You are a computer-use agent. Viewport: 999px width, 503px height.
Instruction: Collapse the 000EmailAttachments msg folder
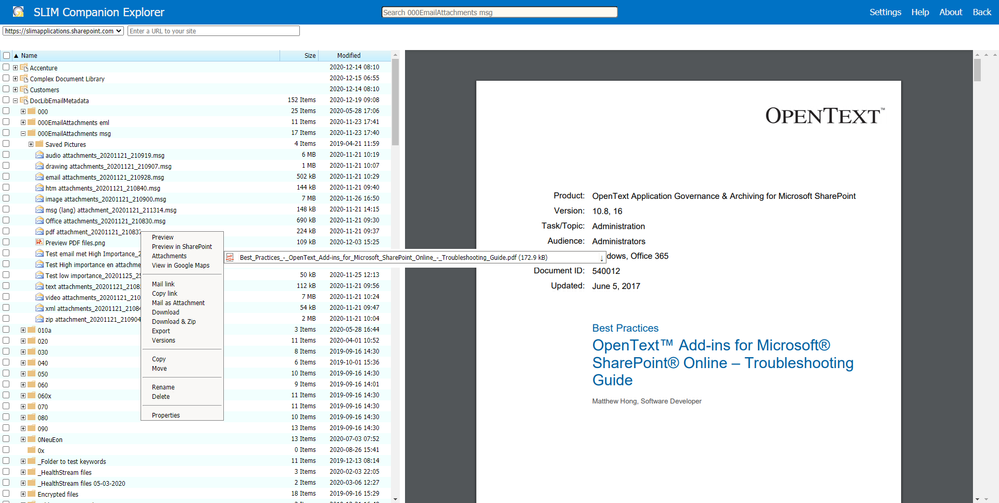pos(23,133)
